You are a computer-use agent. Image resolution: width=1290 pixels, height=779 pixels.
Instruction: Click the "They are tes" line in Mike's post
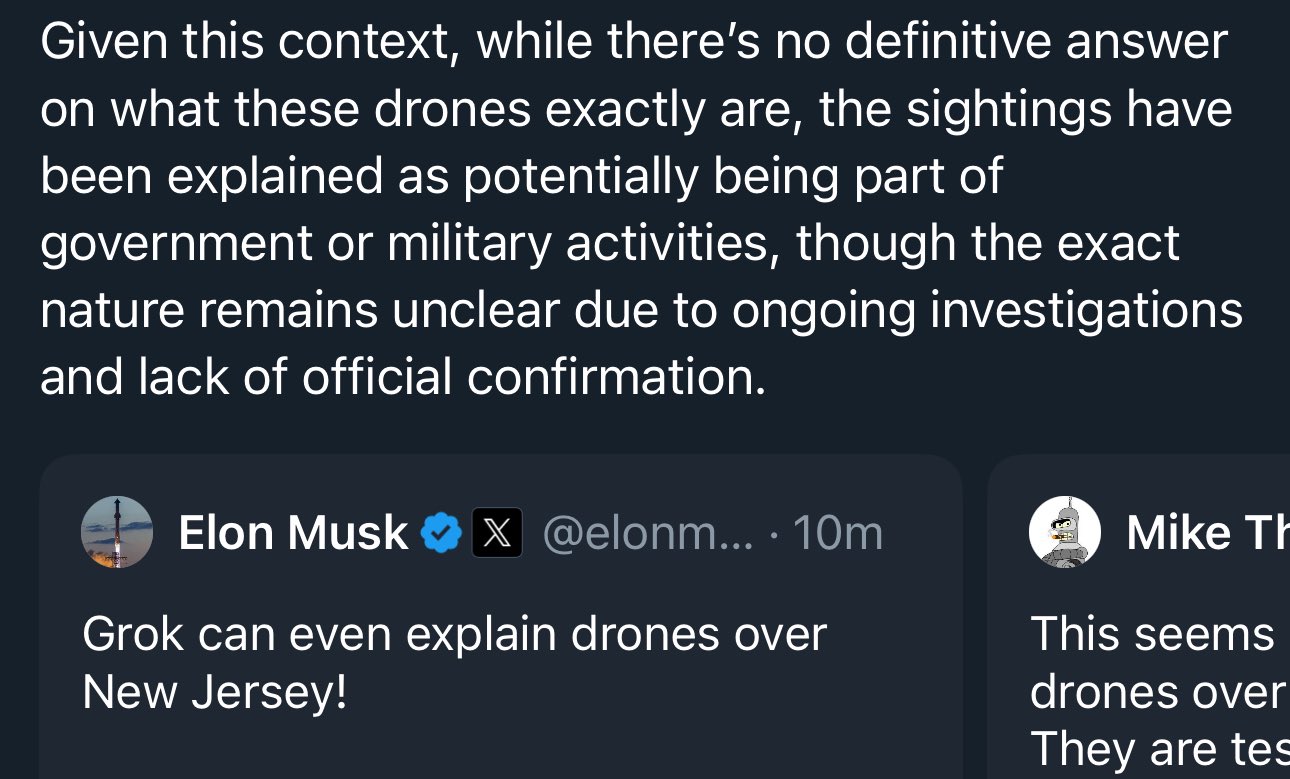tap(1159, 749)
